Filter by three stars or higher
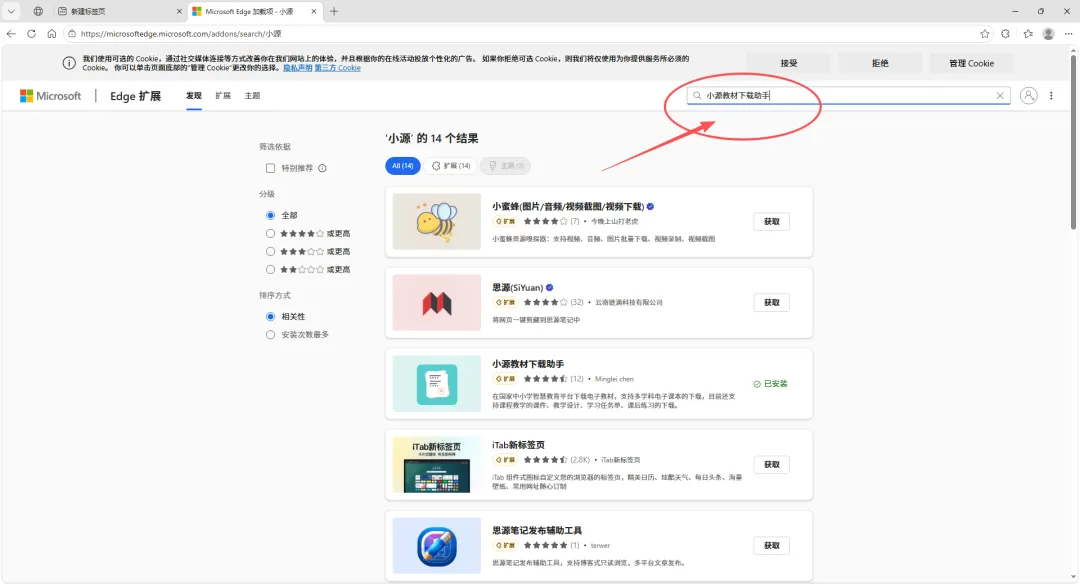Image resolution: width=1080 pixels, height=585 pixels. 270,252
